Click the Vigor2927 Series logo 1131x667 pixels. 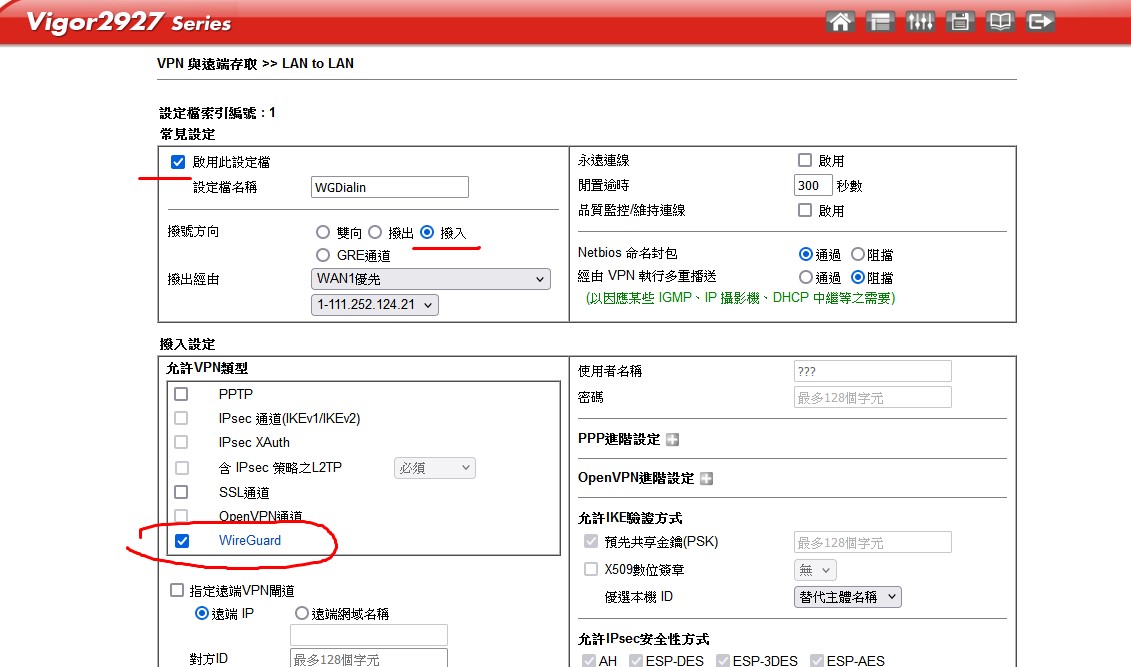129,22
